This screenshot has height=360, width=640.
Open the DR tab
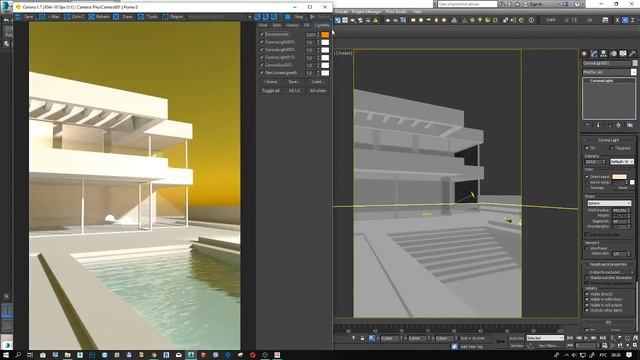coord(307,25)
